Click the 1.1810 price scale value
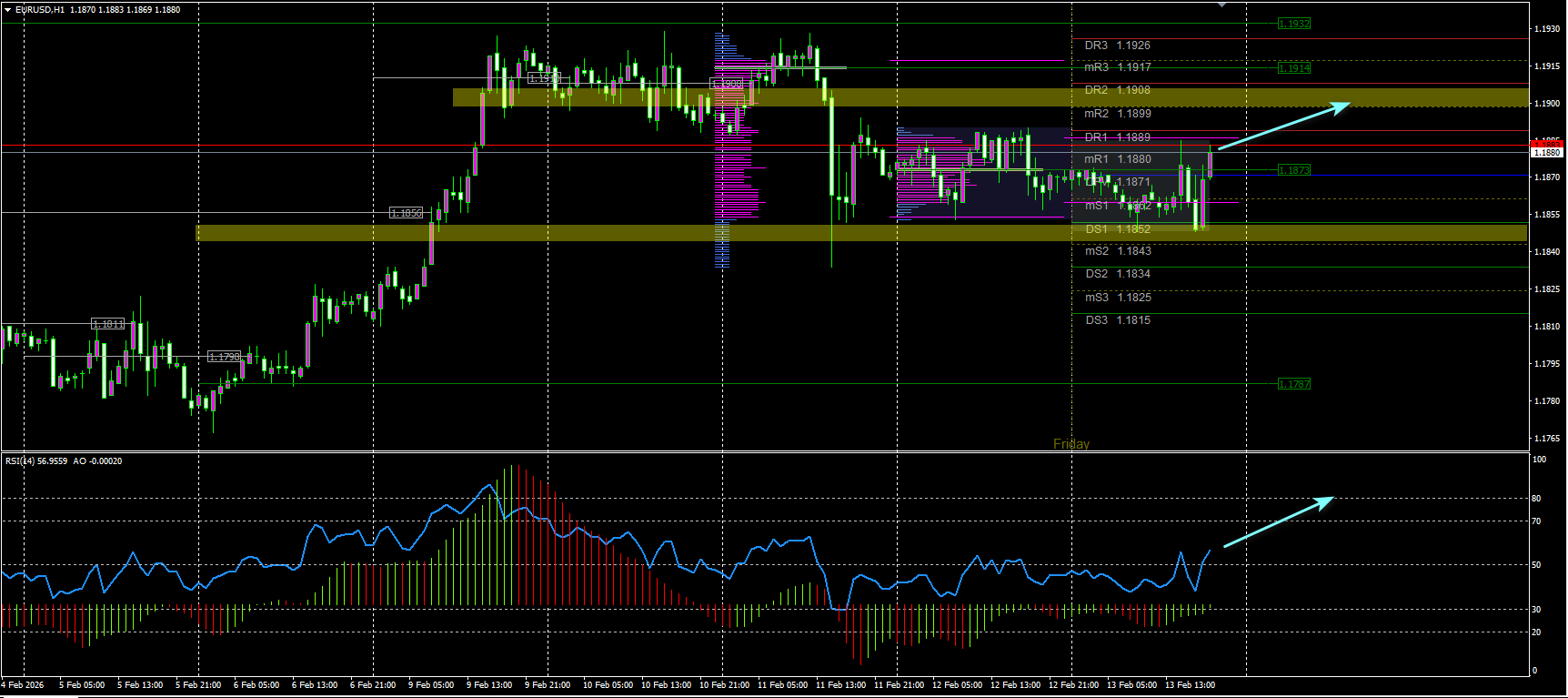This screenshot has height=698, width=1568. (1547, 327)
